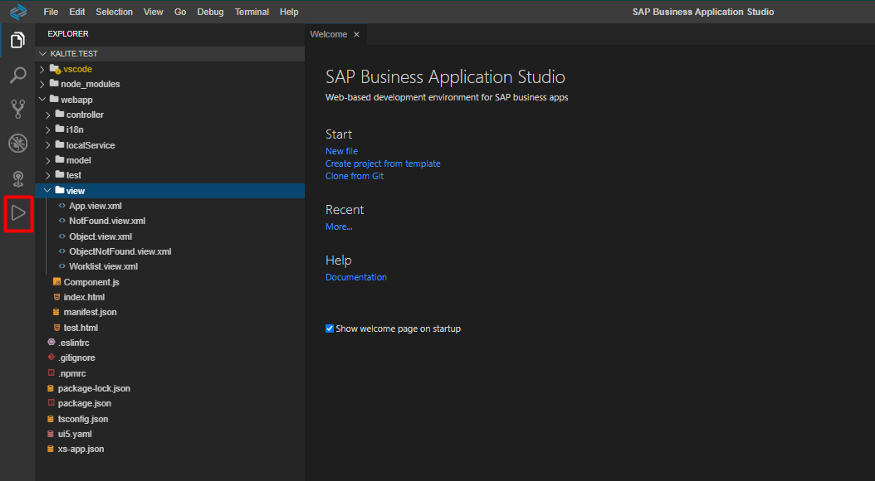Image resolution: width=875 pixels, height=481 pixels.
Task: Open the Edit menu
Action: pyautogui.click(x=77, y=12)
